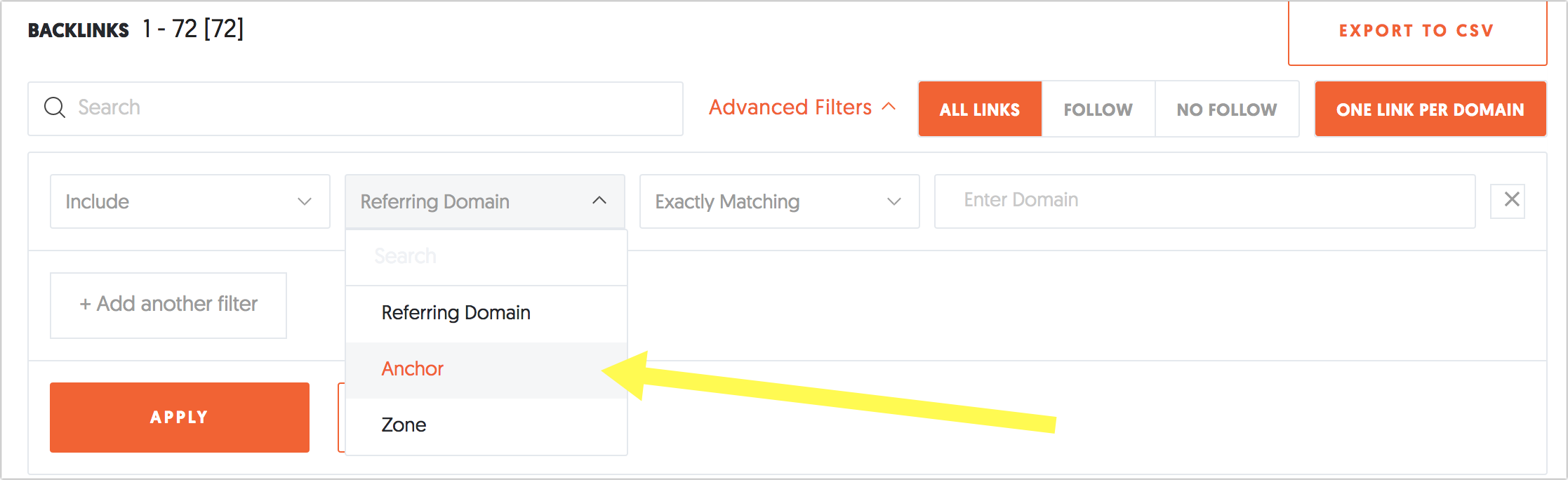Screen dimensions: 1568x480
Task: Click inside the Enter Domain input field
Action: click(x=1204, y=201)
